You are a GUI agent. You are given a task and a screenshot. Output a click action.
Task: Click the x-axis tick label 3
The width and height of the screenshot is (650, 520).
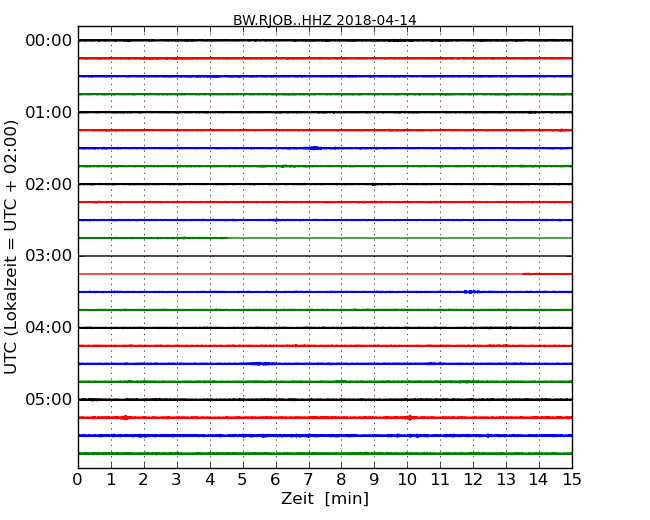[177, 480]
